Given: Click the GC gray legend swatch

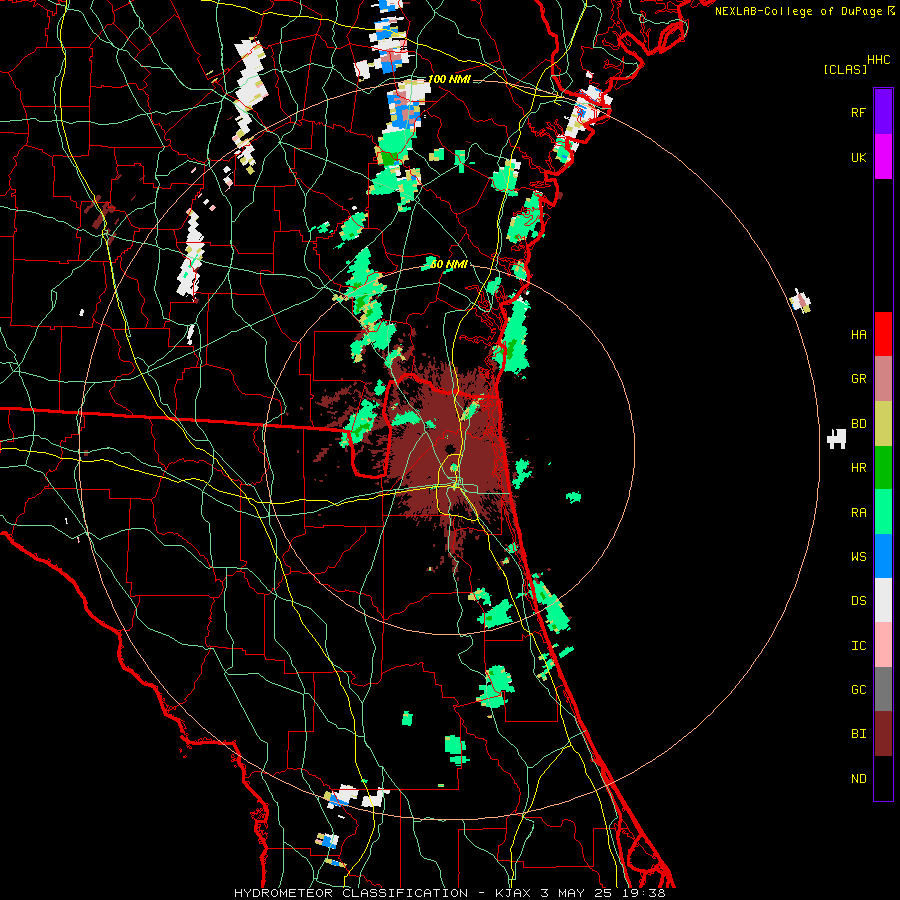Looking at the screenshot, I should [883, 689].
